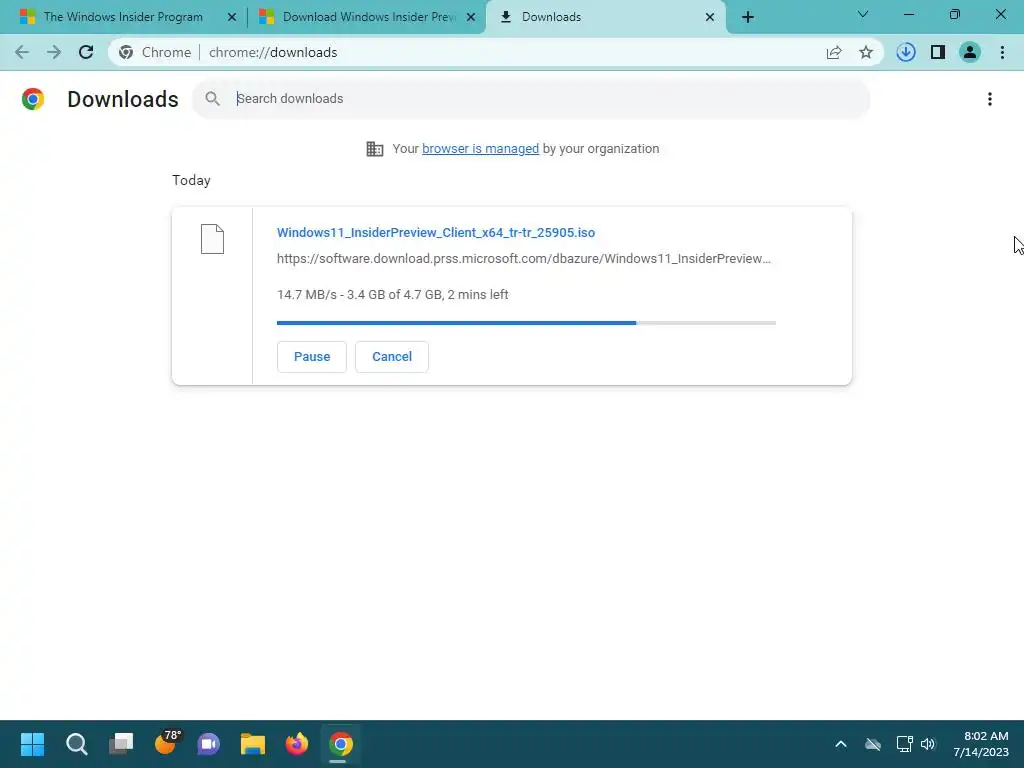
Task: Switch to Download Windows Insider Preview tab
Action: [369, 17]
